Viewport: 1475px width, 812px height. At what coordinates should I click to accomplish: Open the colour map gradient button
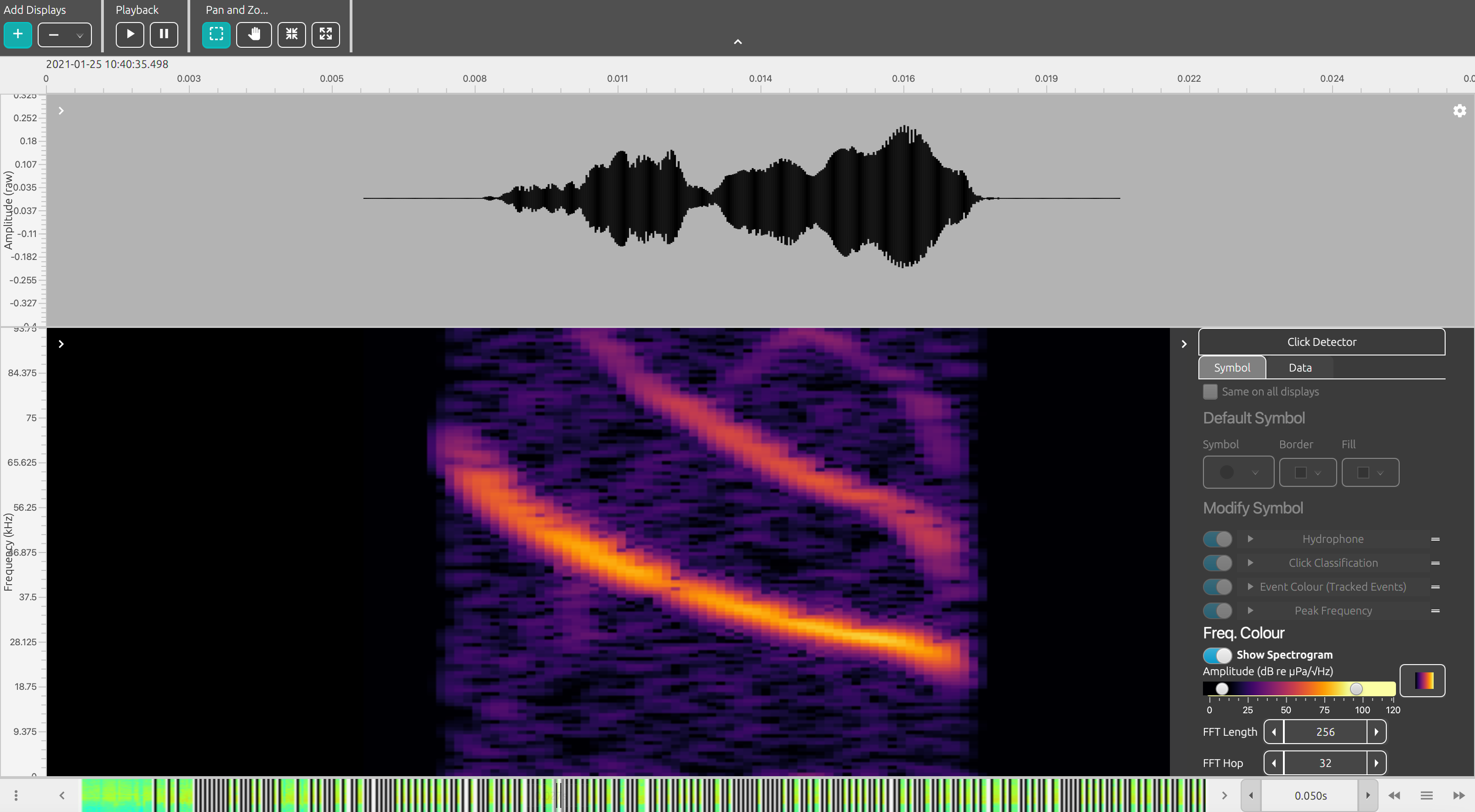pyautogui.click(x=1422, y=680)
